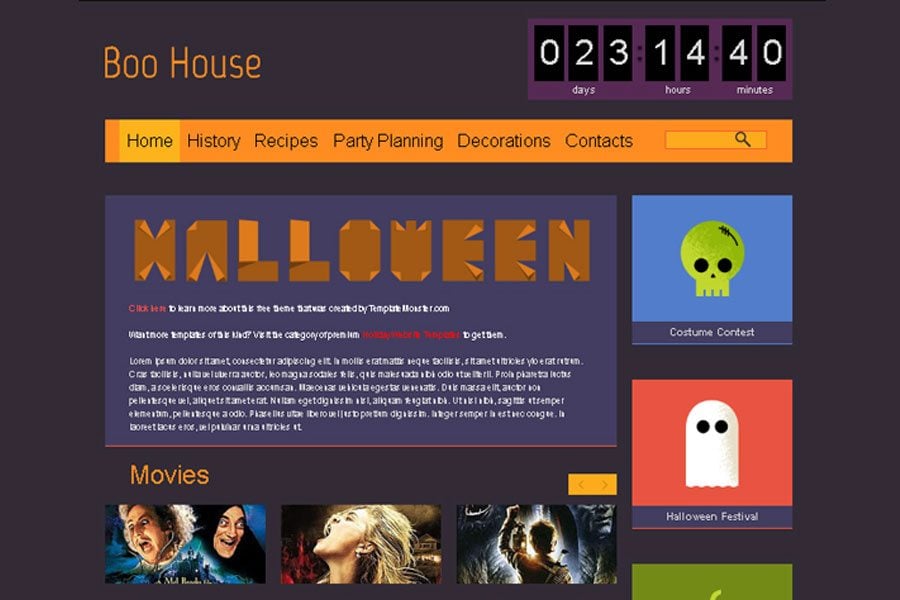Open the Contacts menu item
This screenshot has width=900, height=600.
599,141
